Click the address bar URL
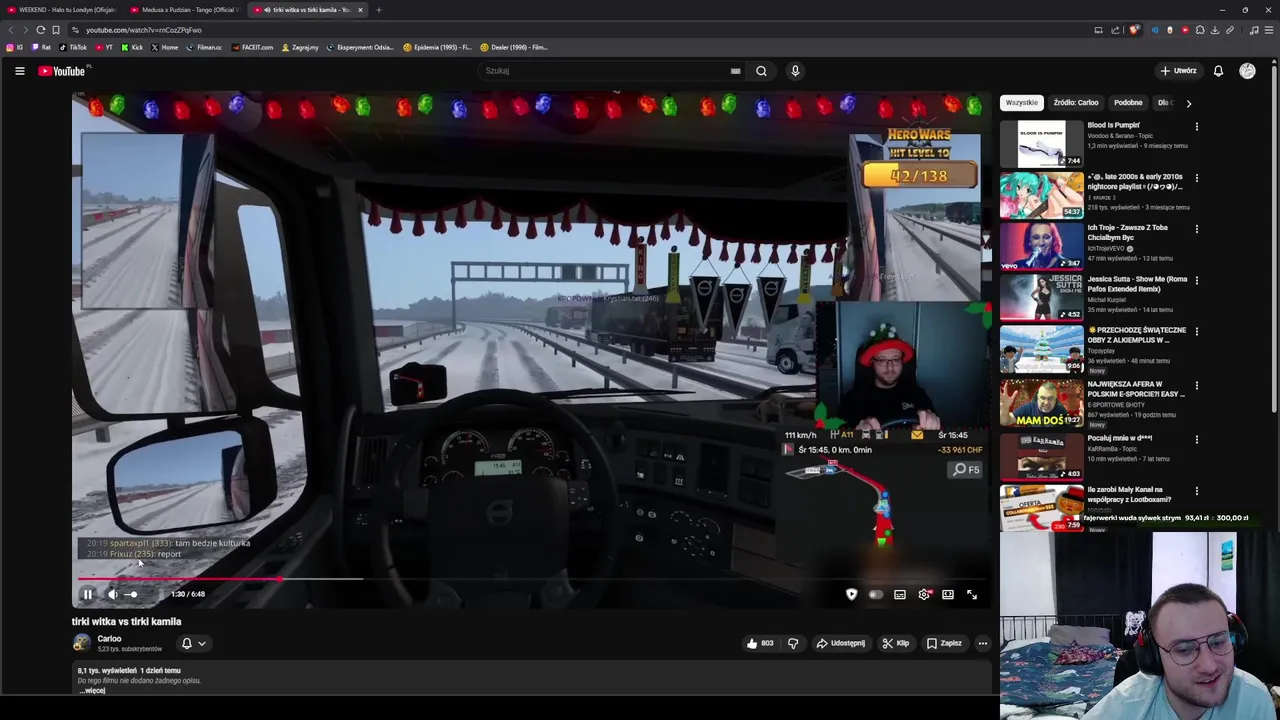 [x=143, y=30]
